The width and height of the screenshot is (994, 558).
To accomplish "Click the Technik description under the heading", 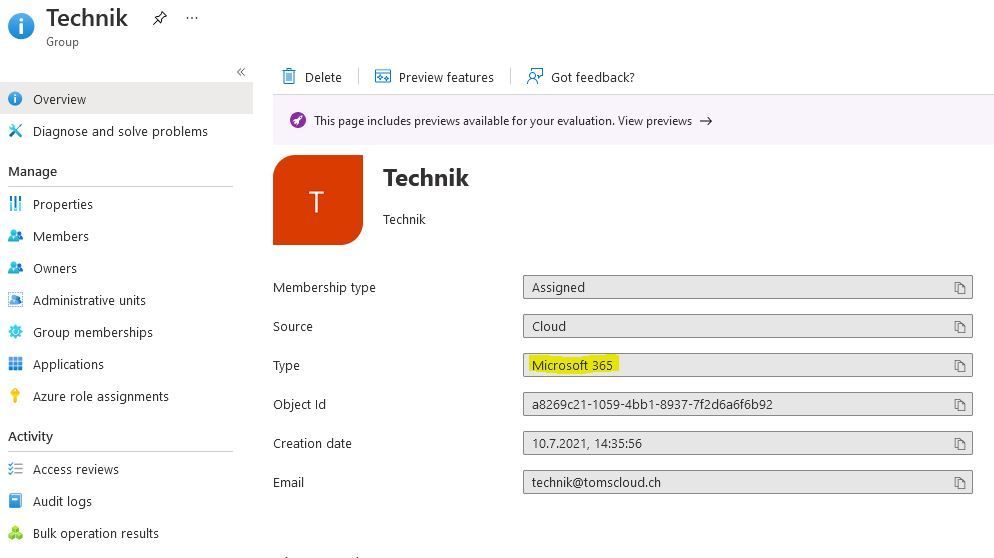I will pyautogui.click(x=404, y=219).
